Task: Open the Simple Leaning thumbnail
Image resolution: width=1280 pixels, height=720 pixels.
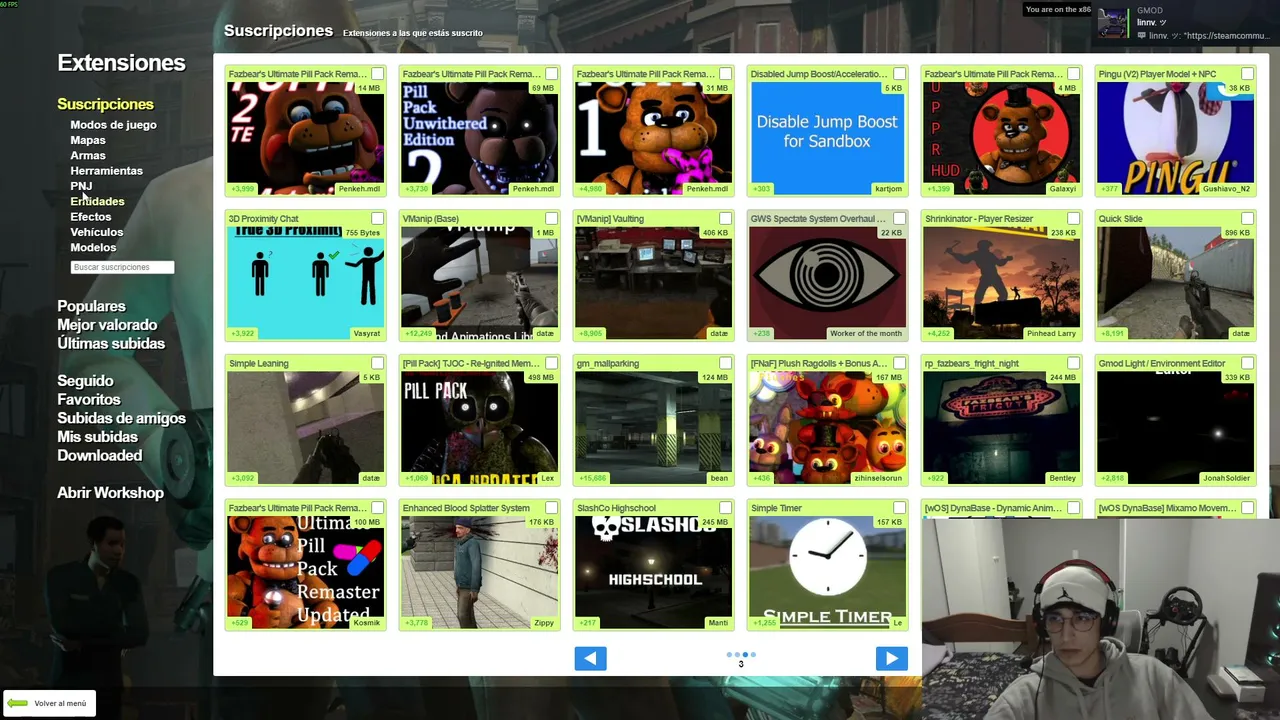Action: tap(305, 428)
